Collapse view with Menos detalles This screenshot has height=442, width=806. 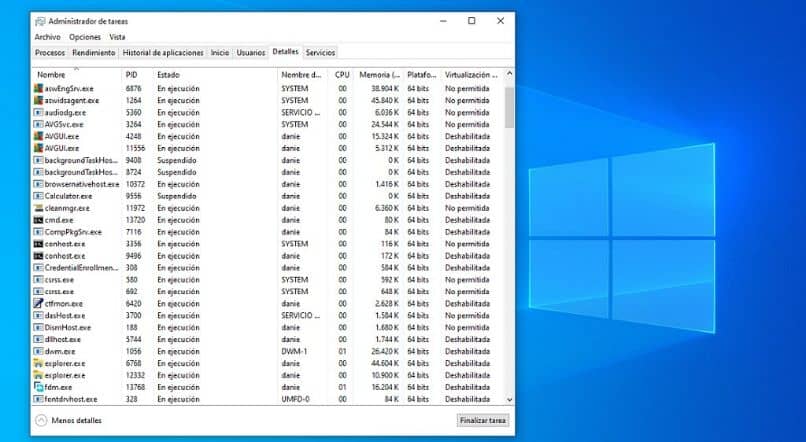[x=69, y=420]
